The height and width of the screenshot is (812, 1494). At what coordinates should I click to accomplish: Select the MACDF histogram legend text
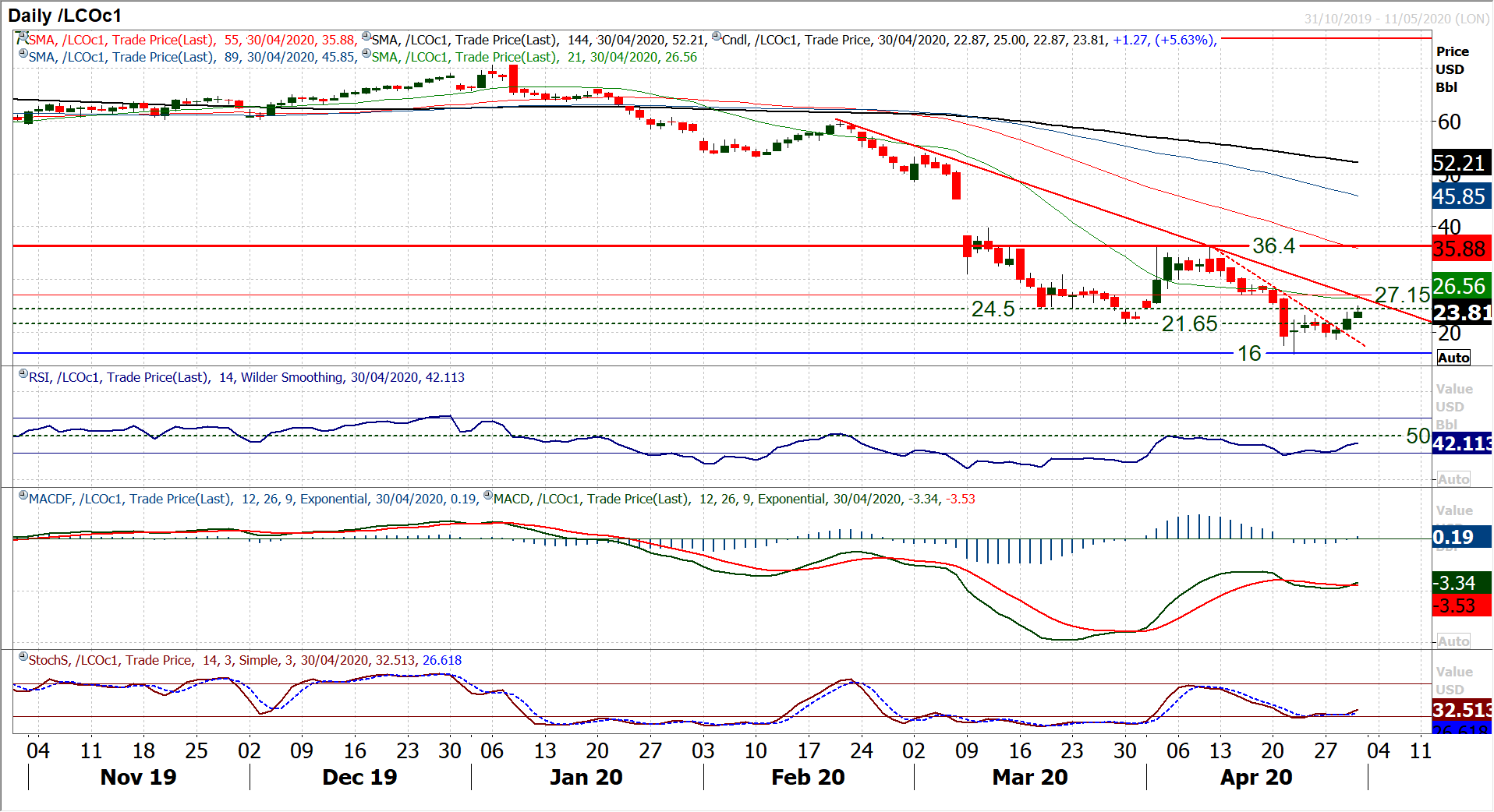(253, 499)
